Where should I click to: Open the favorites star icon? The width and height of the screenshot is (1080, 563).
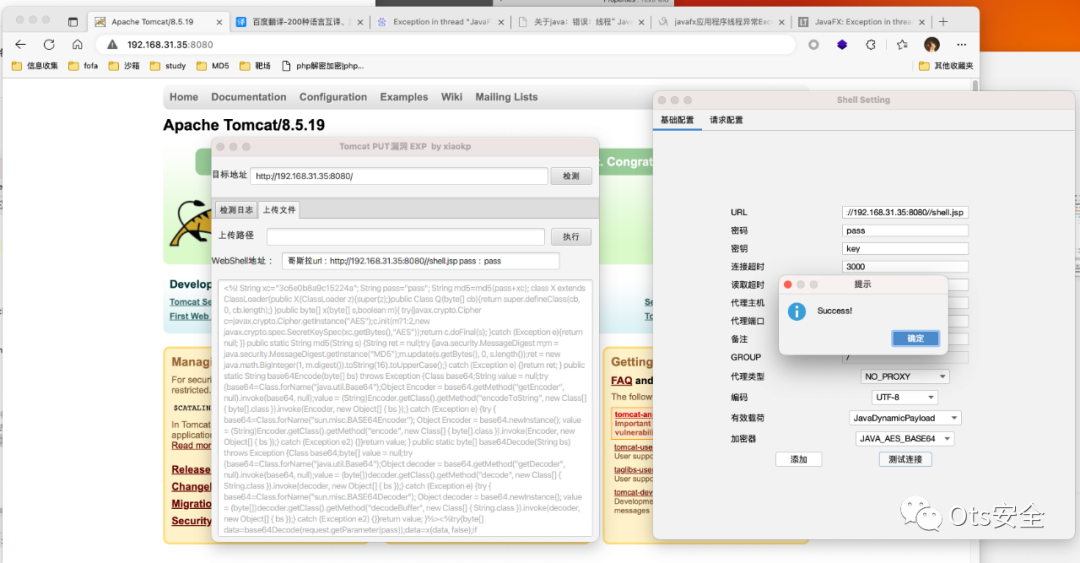coord(902,45)
